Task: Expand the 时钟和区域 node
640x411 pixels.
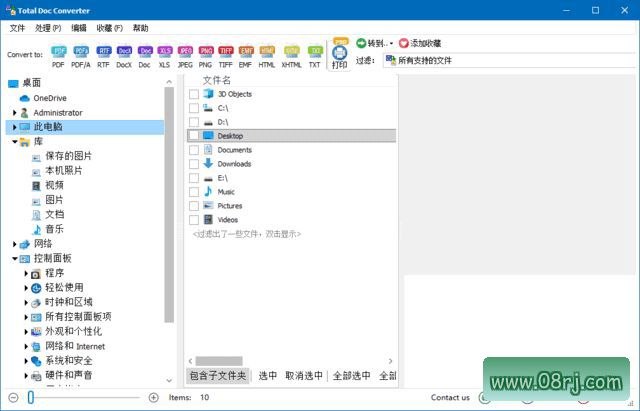Action: (x=26, y=302)
